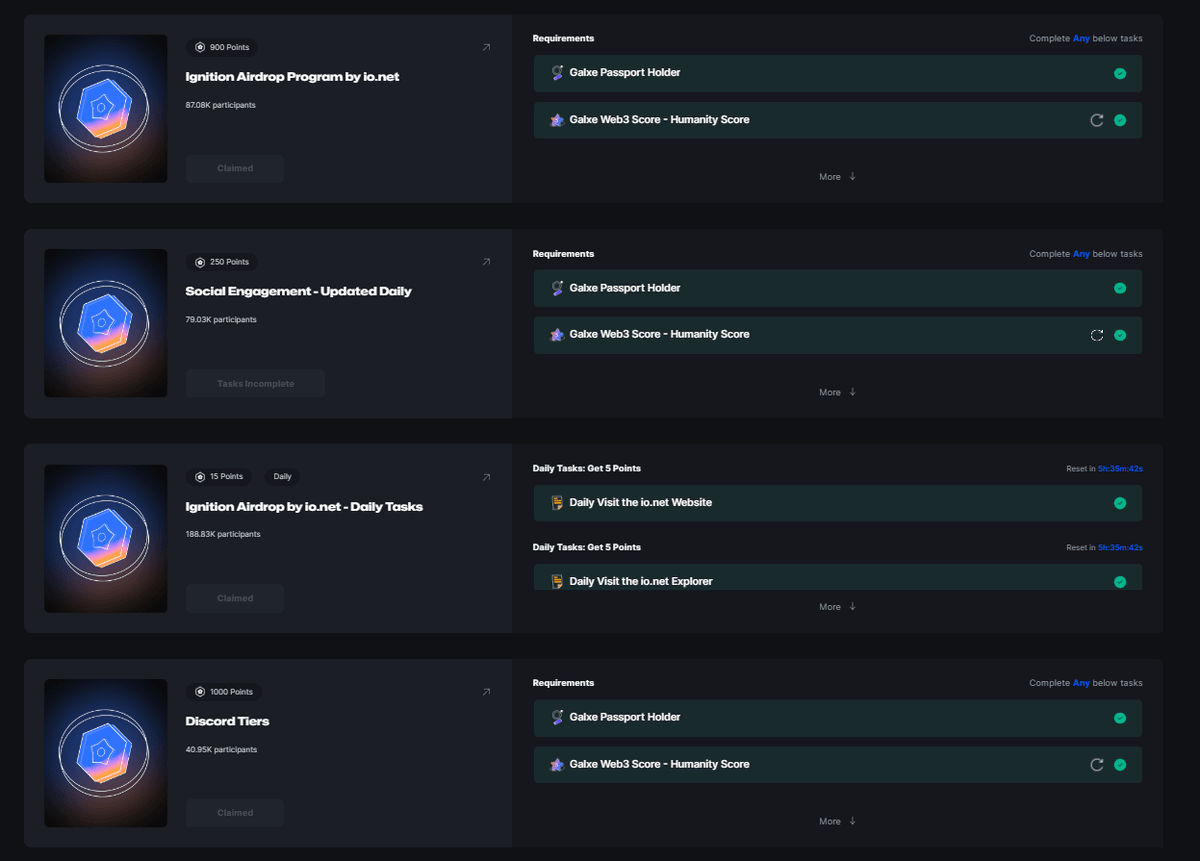Click green checkmark on Daily Visit io.net Explorer
This screenshot has width=1200, height=861.
(1120, 582)
